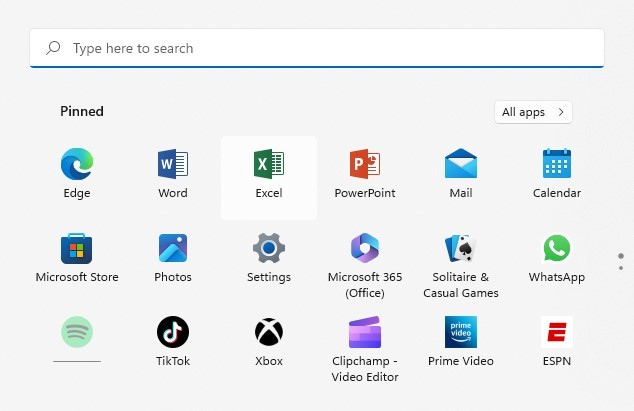Viewport: 634px width, 411px height.
Task: Click the Spotify icon that is installing
Action: pos(77,332)
